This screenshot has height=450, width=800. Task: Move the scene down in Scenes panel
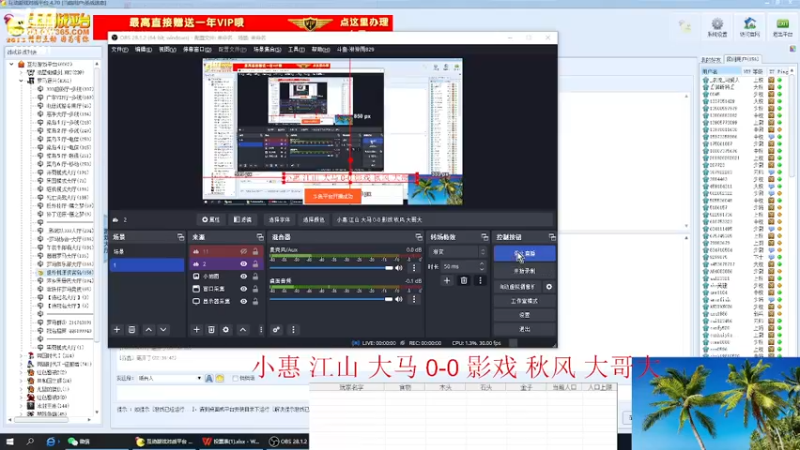tap(163, 330)
